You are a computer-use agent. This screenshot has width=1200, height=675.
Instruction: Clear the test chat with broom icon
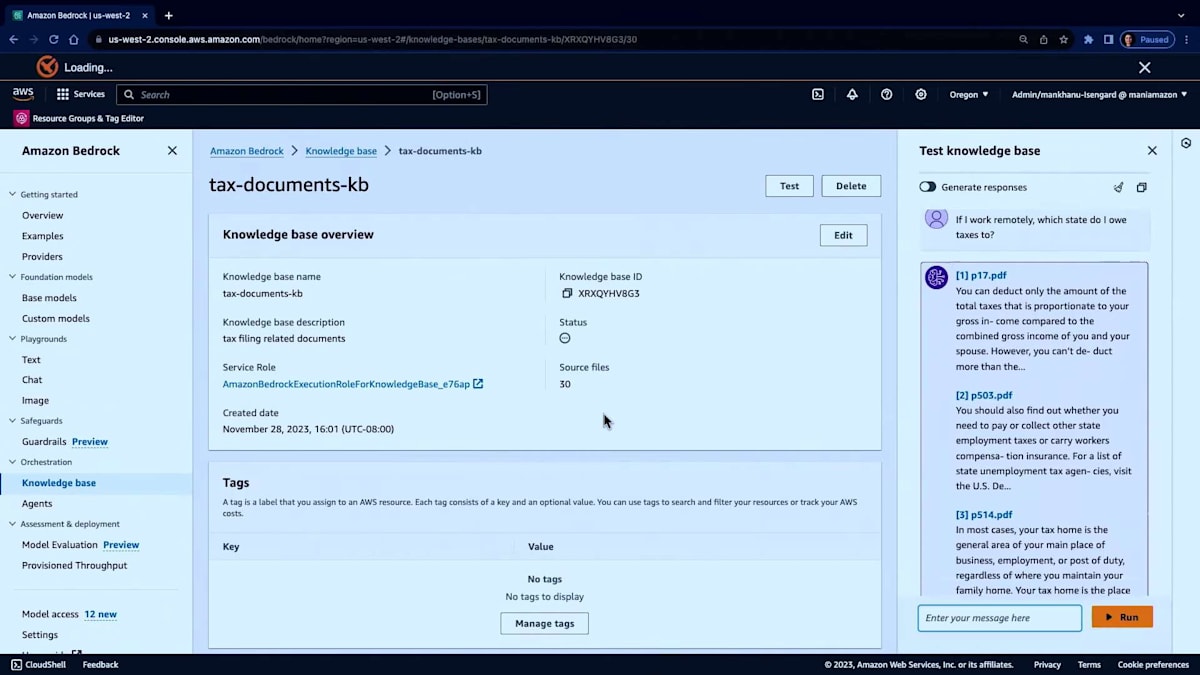coord(1118,187)
